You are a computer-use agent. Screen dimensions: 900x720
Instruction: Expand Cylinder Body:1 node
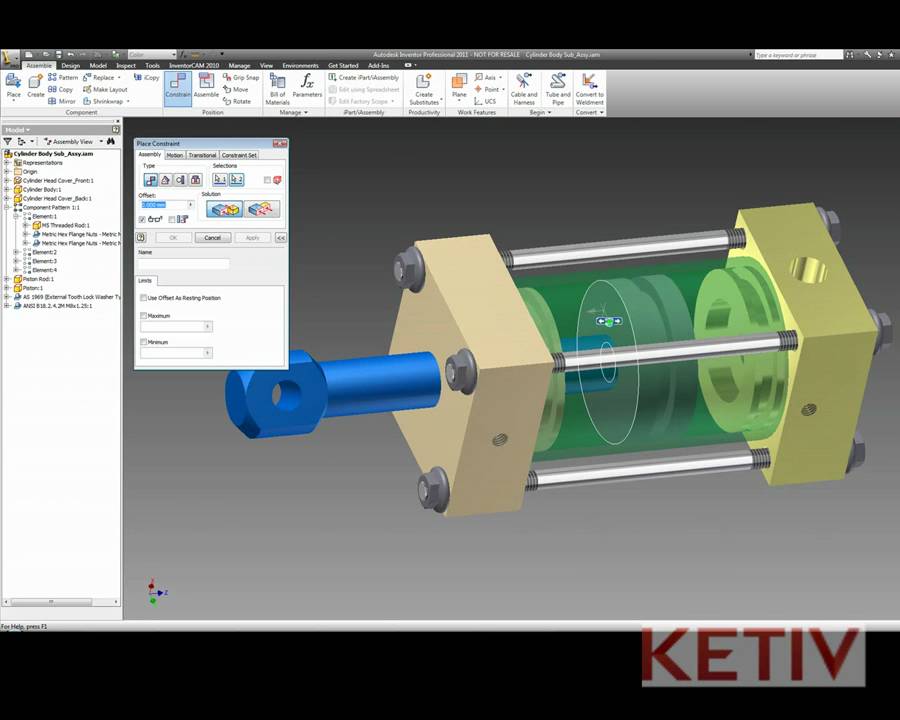[x=7, y=189]
